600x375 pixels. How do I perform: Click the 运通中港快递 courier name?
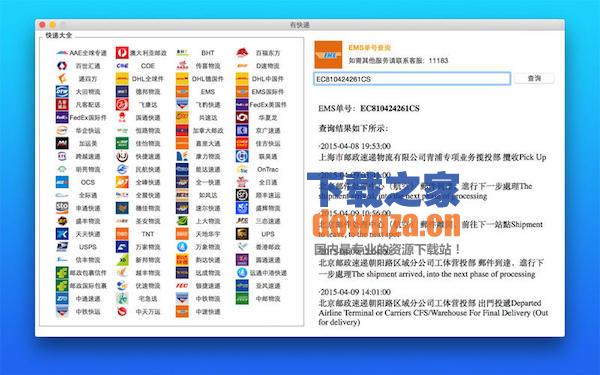268,273
